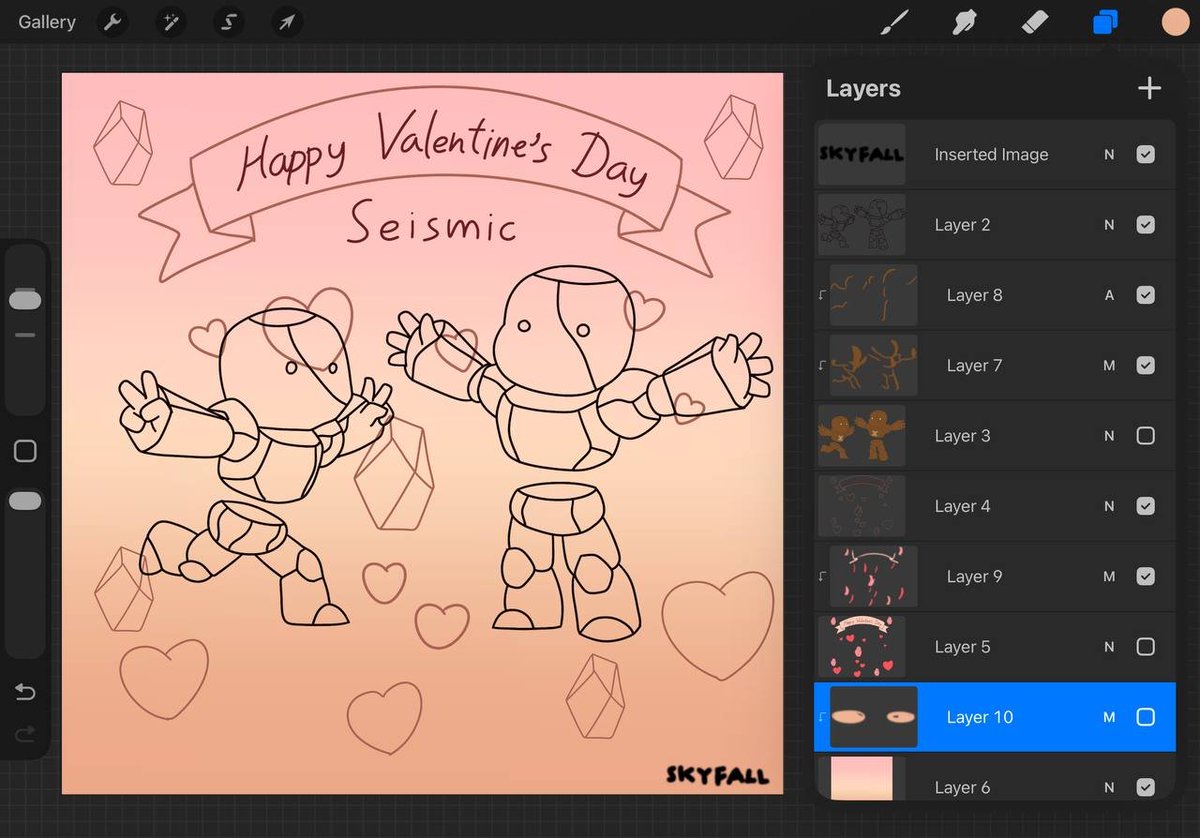
Task: Open blend mode A of Layer 8
Action: (1109, 295)
